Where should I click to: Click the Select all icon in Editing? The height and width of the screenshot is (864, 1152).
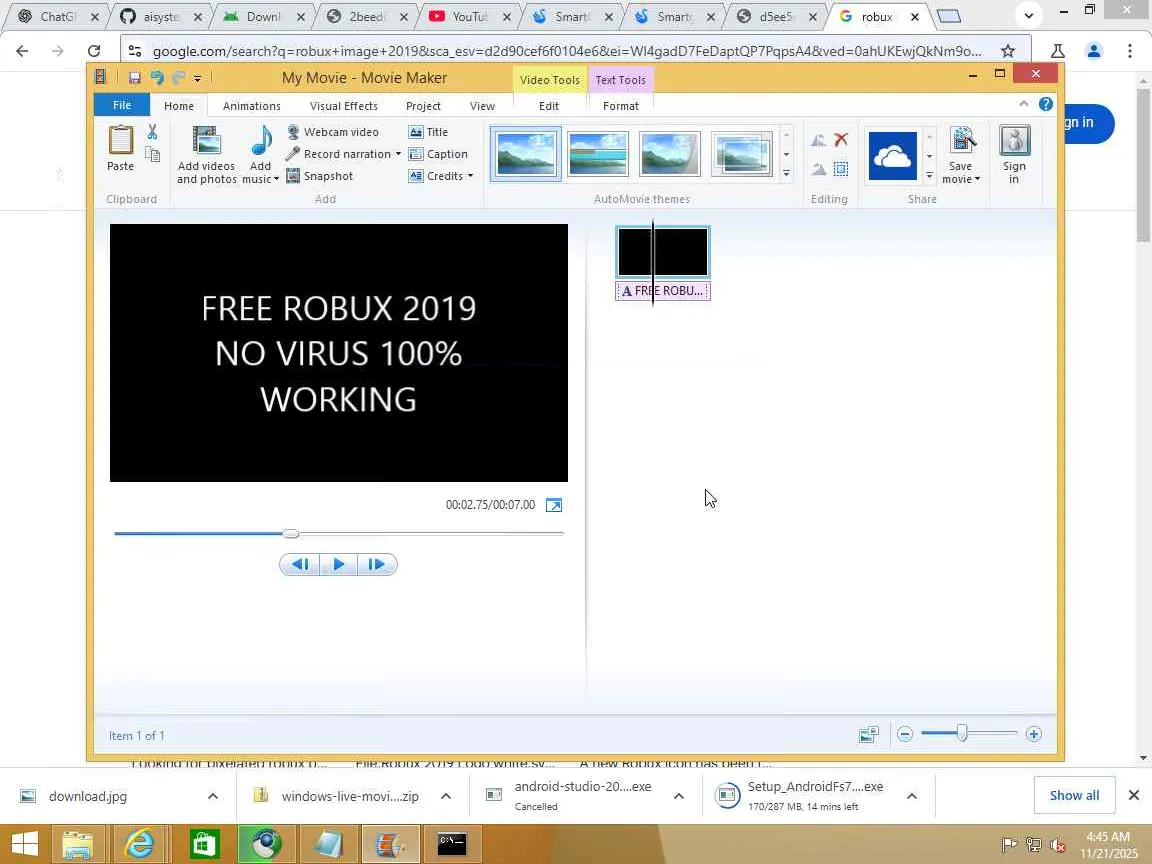841,169
